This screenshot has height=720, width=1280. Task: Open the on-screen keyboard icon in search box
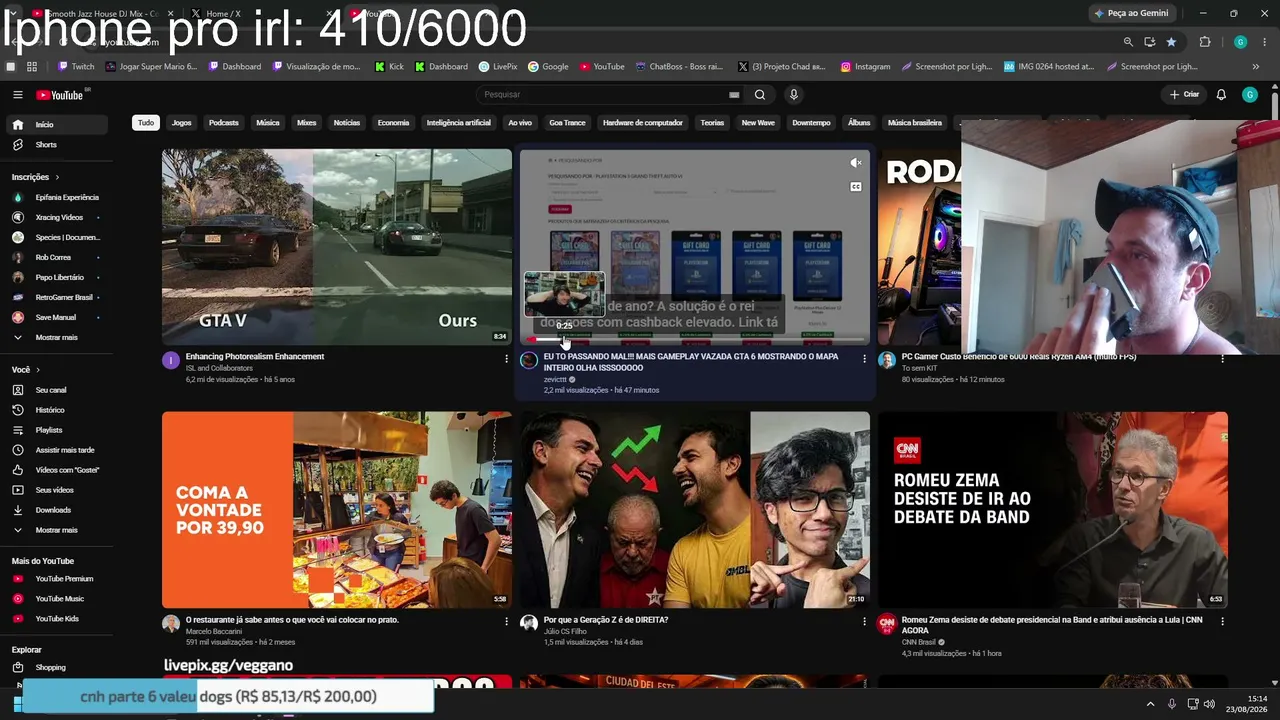pyautogui.click(x=734, y=95)
